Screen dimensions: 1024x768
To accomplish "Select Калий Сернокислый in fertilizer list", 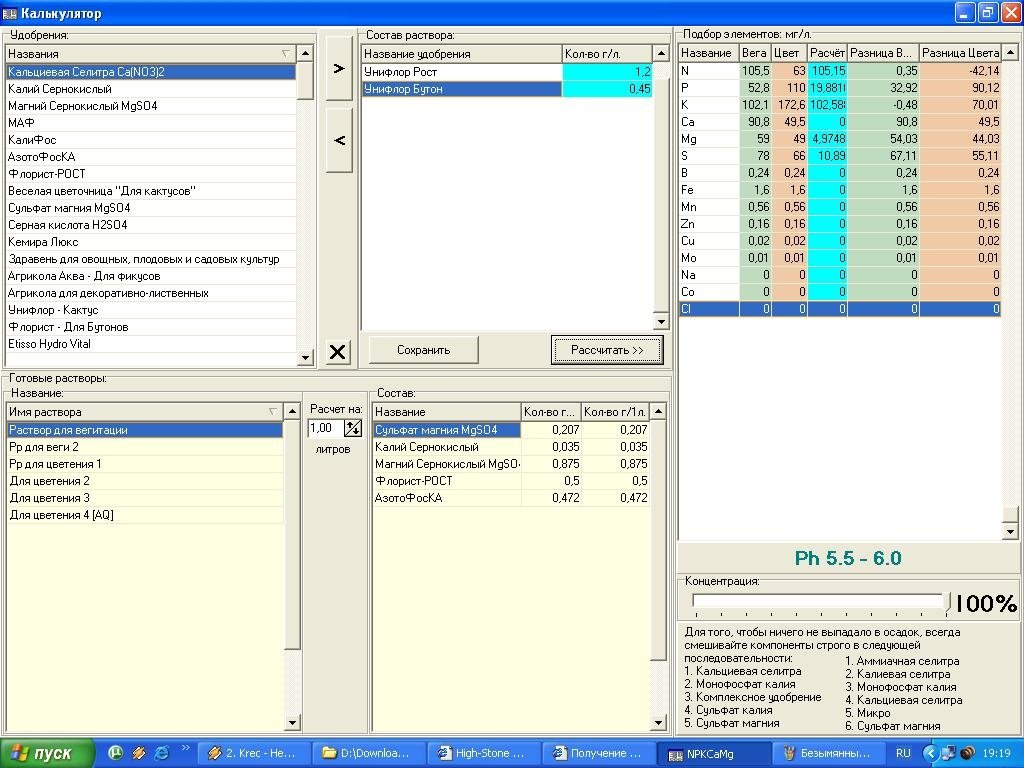I will pyautogui.click(x=151, y=89).
